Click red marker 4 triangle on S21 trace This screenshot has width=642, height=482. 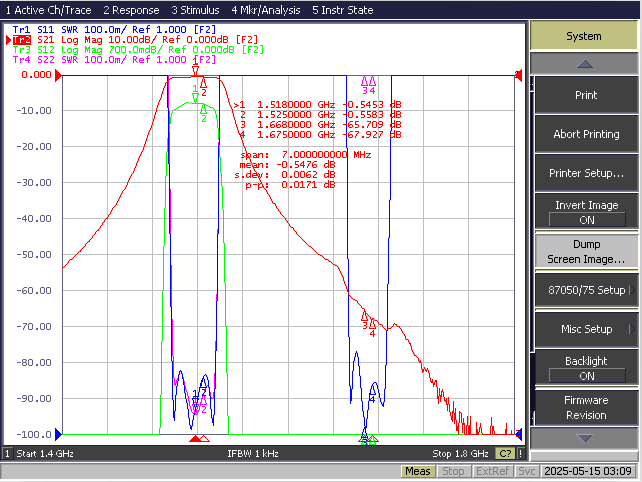(372, 324)
